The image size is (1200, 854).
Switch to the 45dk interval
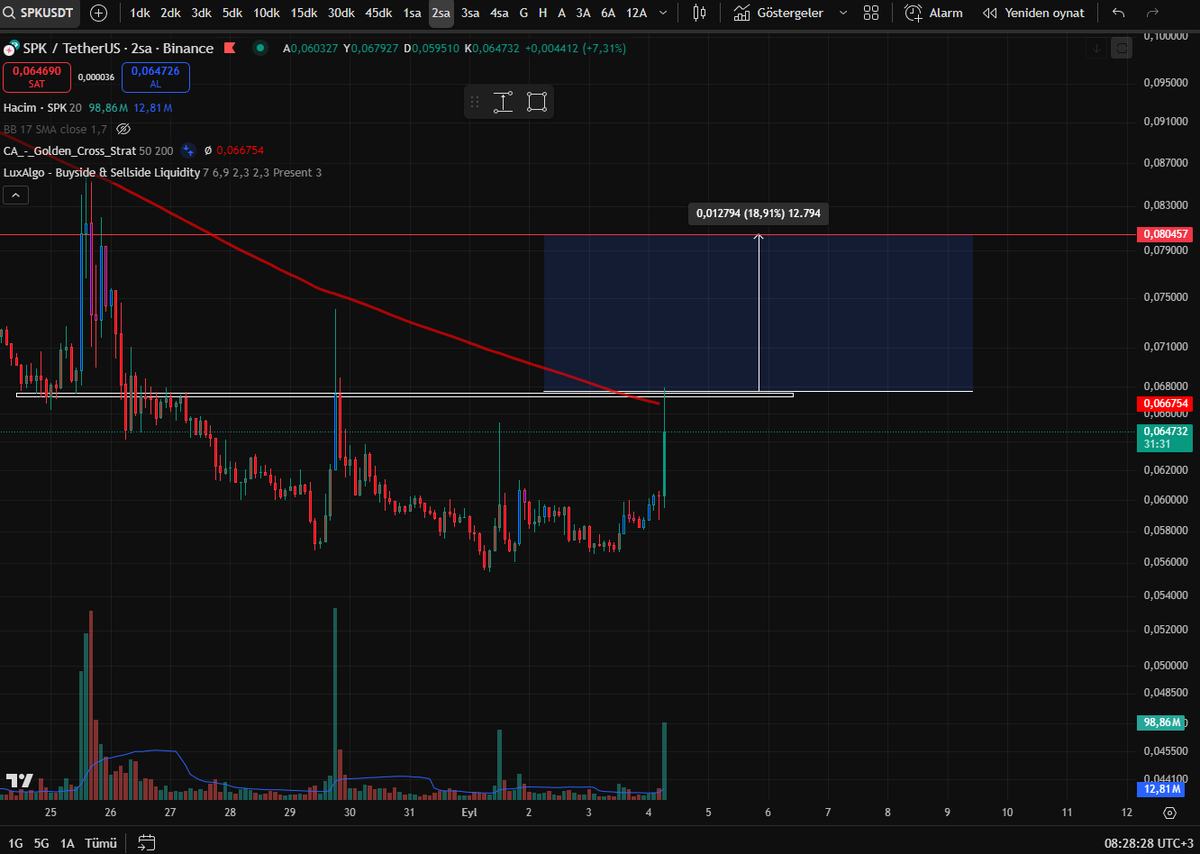coord(378,13)
